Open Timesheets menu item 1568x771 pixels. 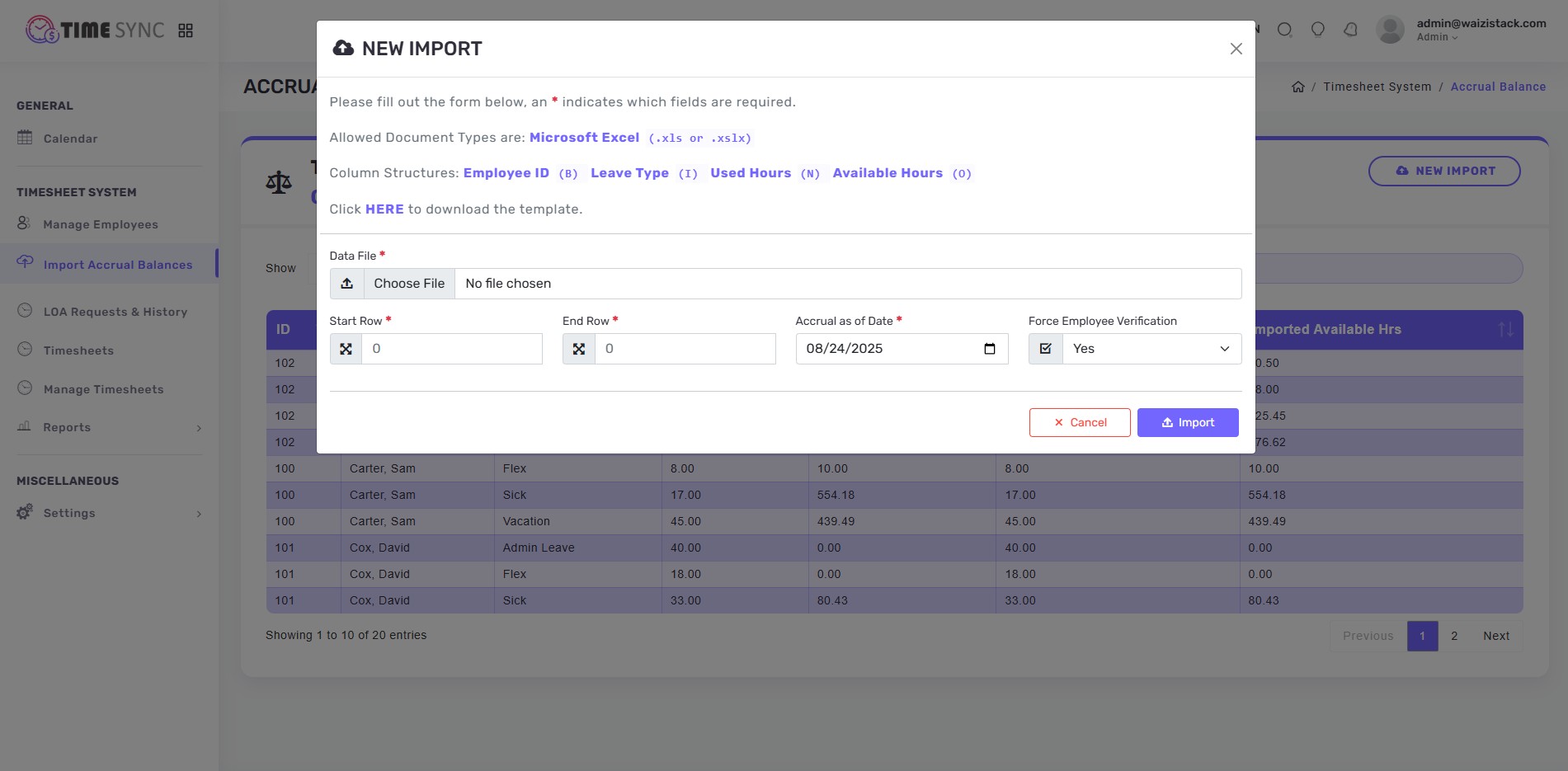[78, 350]
